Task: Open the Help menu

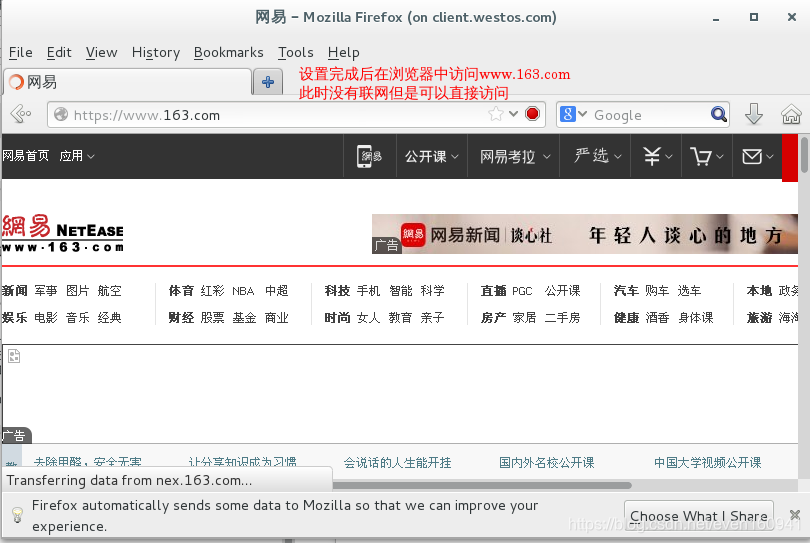Action: tap(344, 53)
